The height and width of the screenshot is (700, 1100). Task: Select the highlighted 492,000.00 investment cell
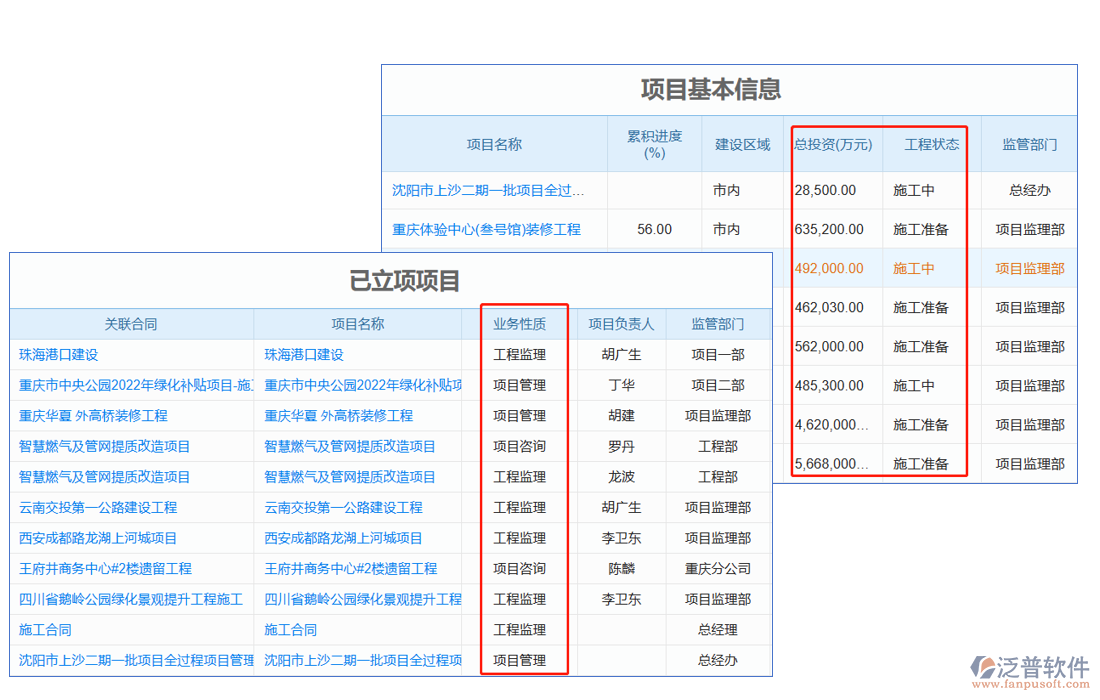point(829,268)
